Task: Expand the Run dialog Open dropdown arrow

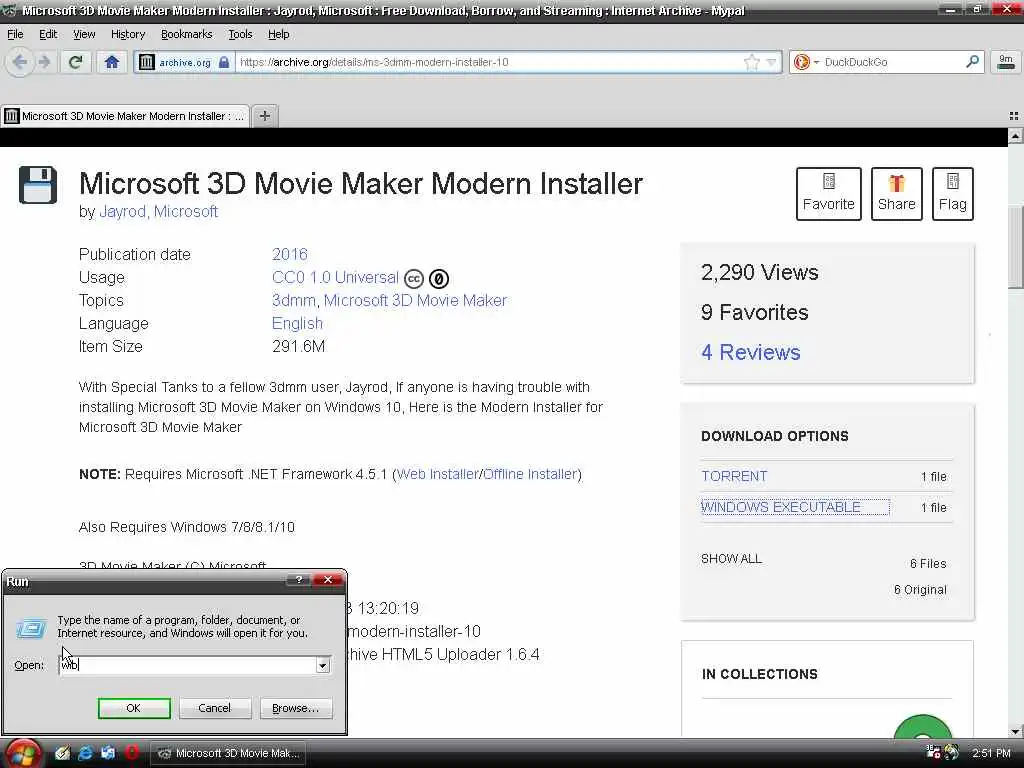Action: 323,665
